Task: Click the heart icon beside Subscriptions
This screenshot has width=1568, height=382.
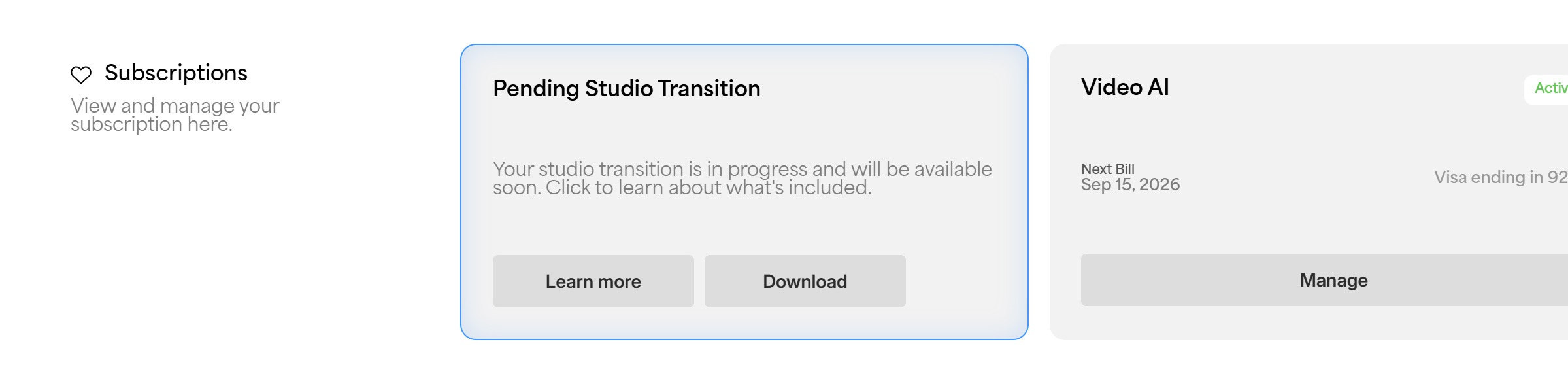Action: pyautogui.click(x=81, y=75)
